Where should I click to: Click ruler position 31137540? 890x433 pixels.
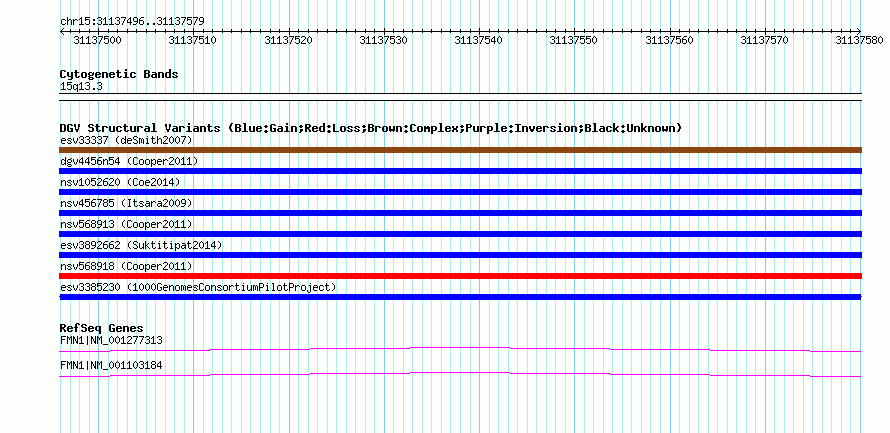(x=480, y=41)
